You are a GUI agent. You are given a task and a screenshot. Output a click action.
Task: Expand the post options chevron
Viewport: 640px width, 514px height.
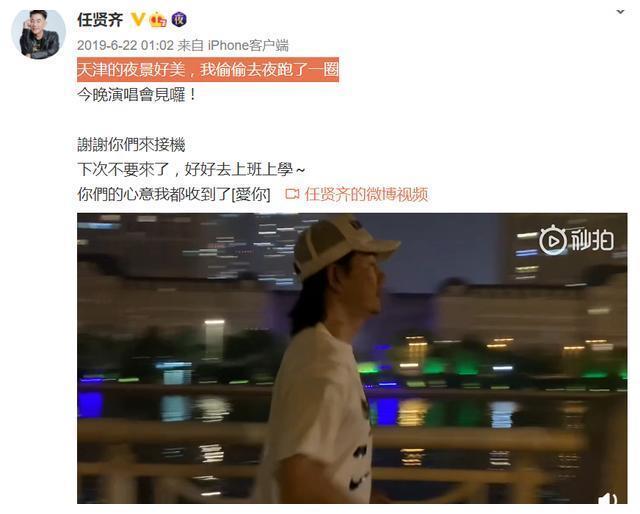pos(620,12)
